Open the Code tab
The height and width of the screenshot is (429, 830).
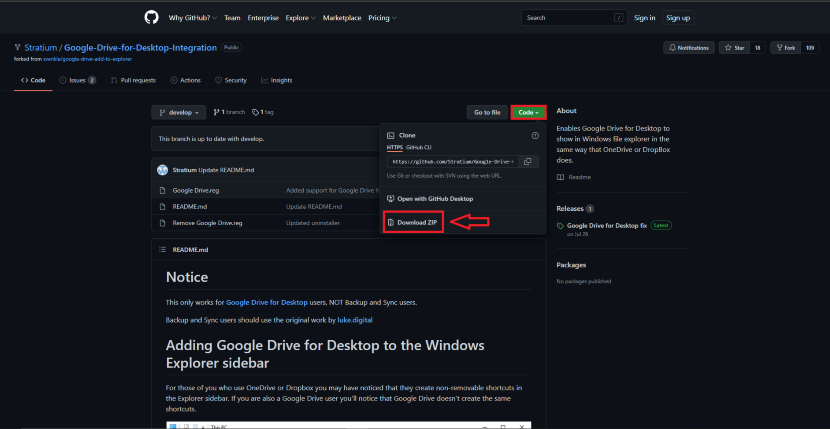tap(33, 81)
